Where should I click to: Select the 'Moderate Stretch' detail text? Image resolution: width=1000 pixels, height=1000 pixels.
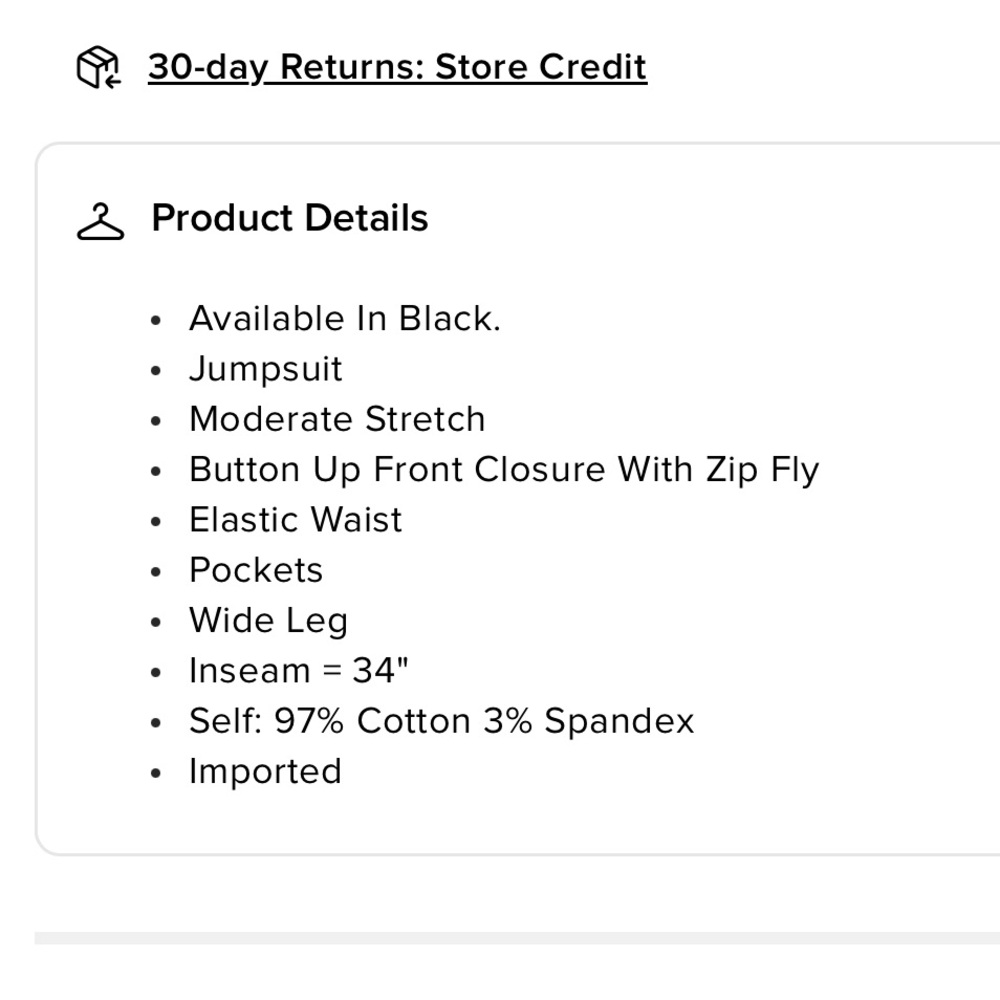[337, 419]
